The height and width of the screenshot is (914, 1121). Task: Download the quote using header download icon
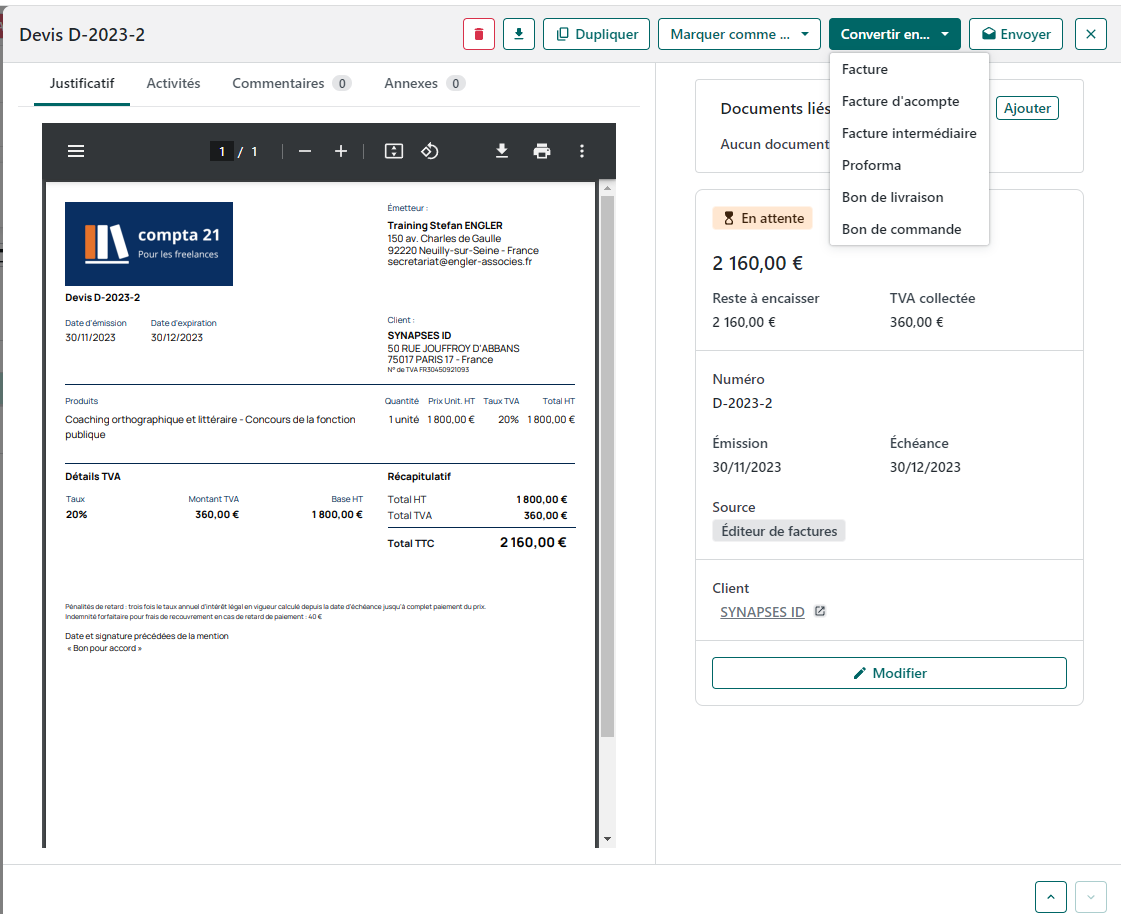click(519, 34)
